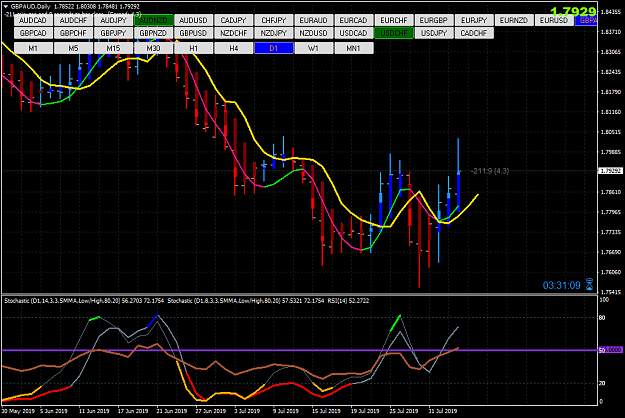Screen dimensions: 625x418
Task: Click the 80 level on indicator scale
Action: tap(602, 318)
